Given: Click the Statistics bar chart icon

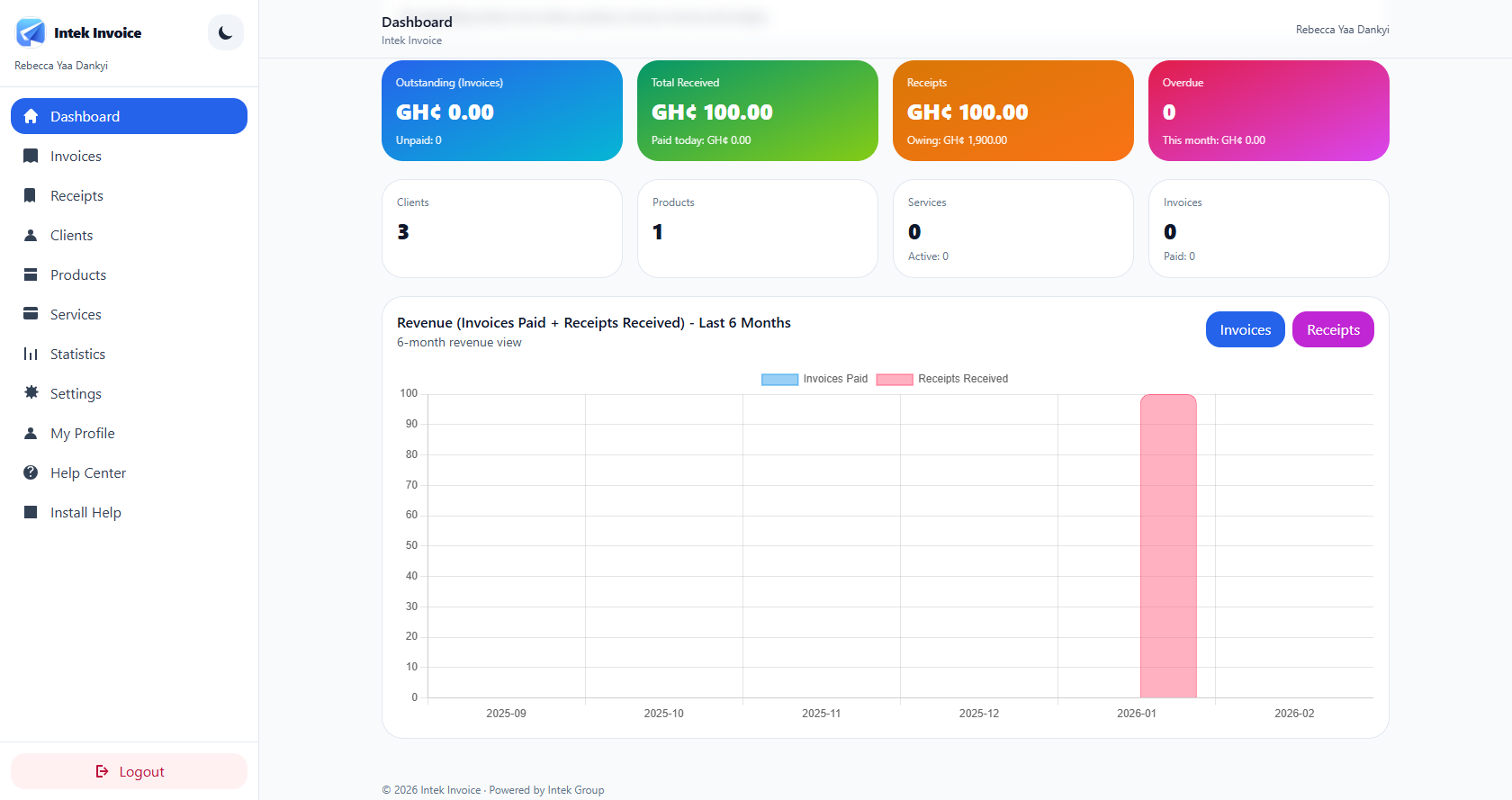Looking at the screenshot, I should (x=31, y=354).
